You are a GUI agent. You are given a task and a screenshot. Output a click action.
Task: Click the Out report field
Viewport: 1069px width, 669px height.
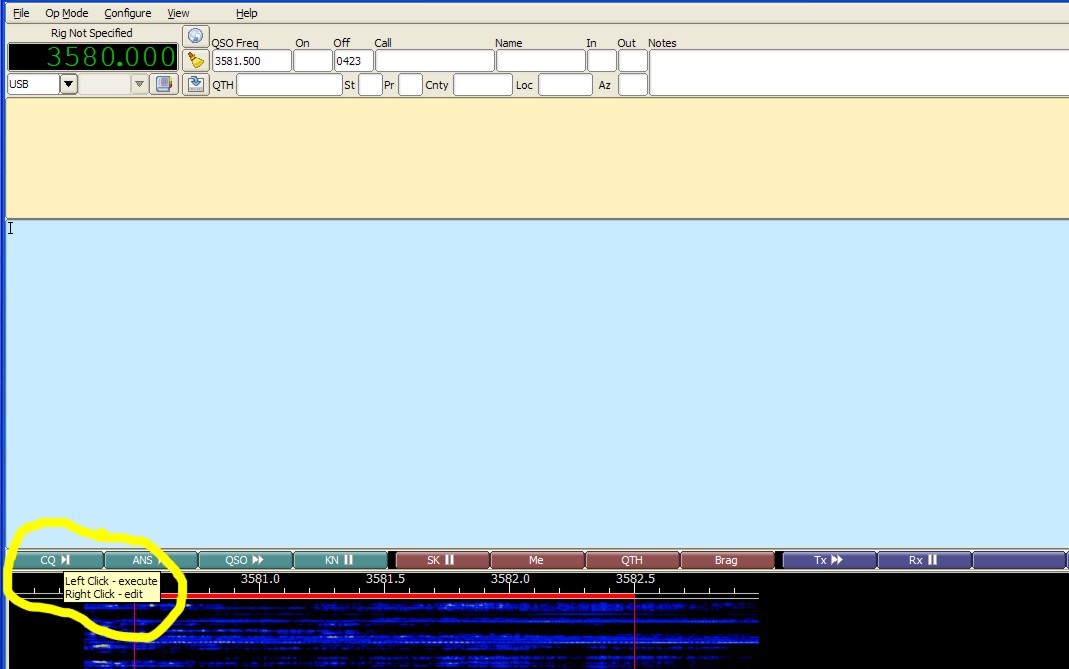[x=633, y=61]
